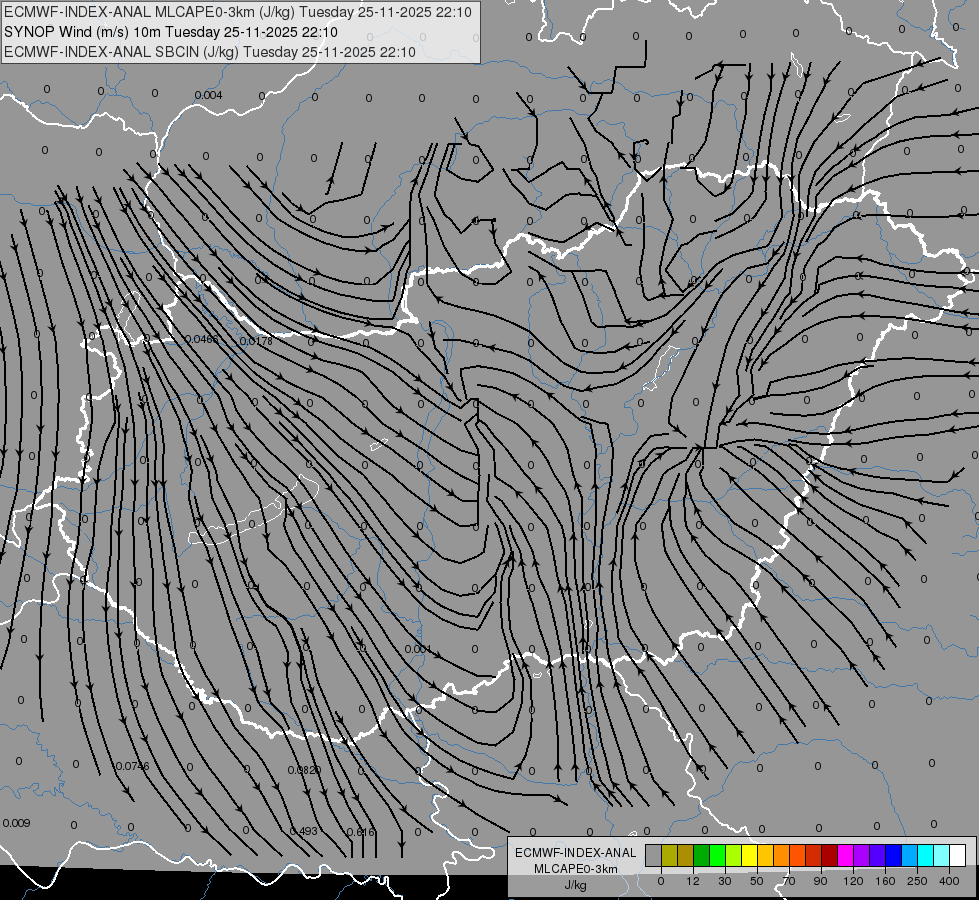Click the '250' tick label on the scale

[917, 881]
